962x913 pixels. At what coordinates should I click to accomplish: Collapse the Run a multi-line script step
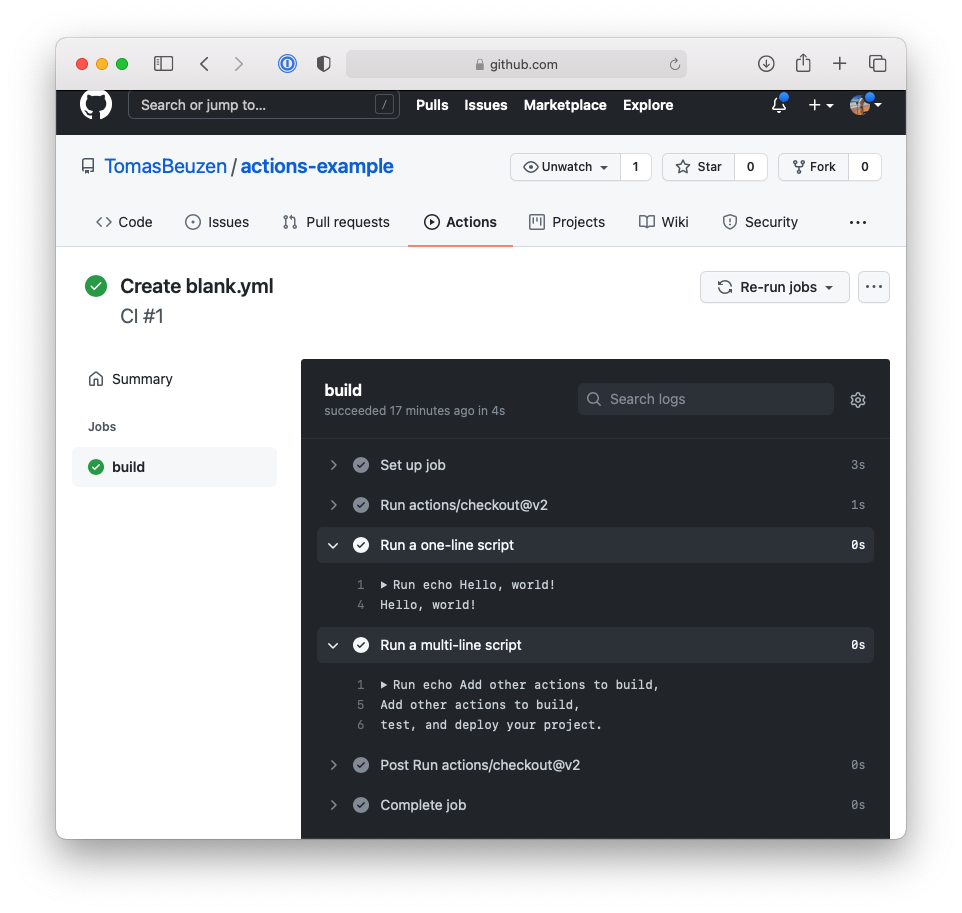(x=333, y=645)
